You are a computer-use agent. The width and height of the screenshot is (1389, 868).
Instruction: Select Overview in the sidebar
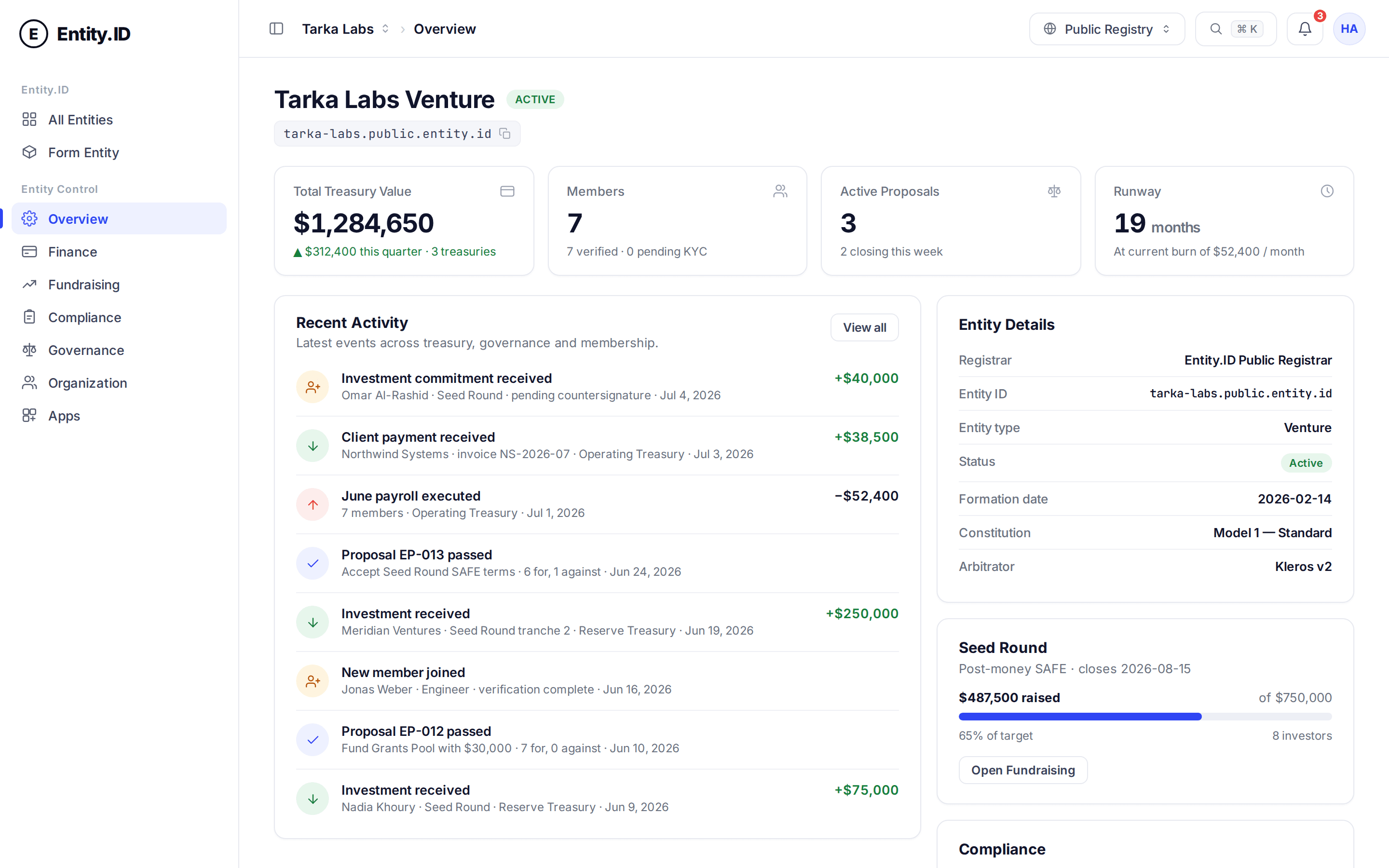pyautogui.click(x=119, y=219)
